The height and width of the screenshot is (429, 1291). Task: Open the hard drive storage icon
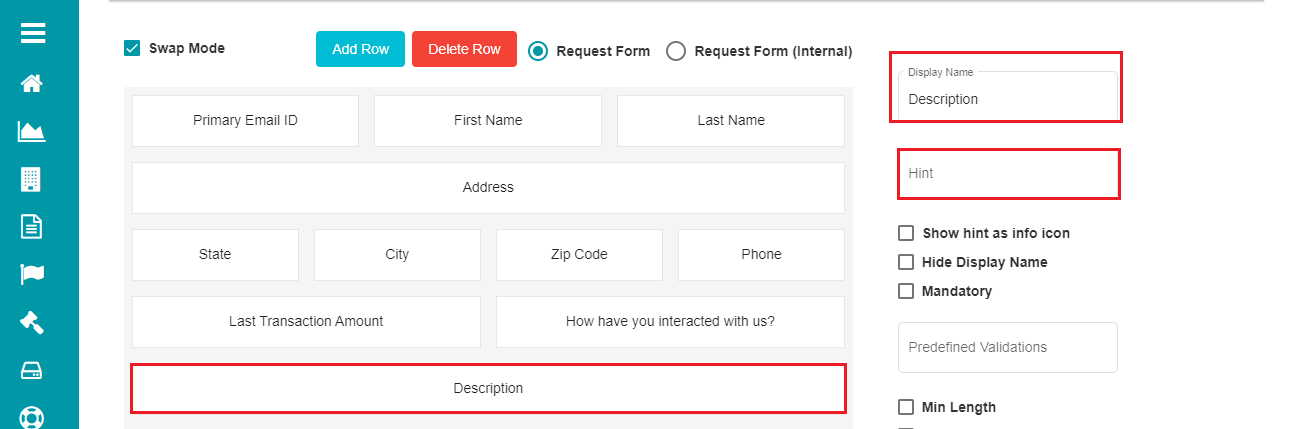32,371
